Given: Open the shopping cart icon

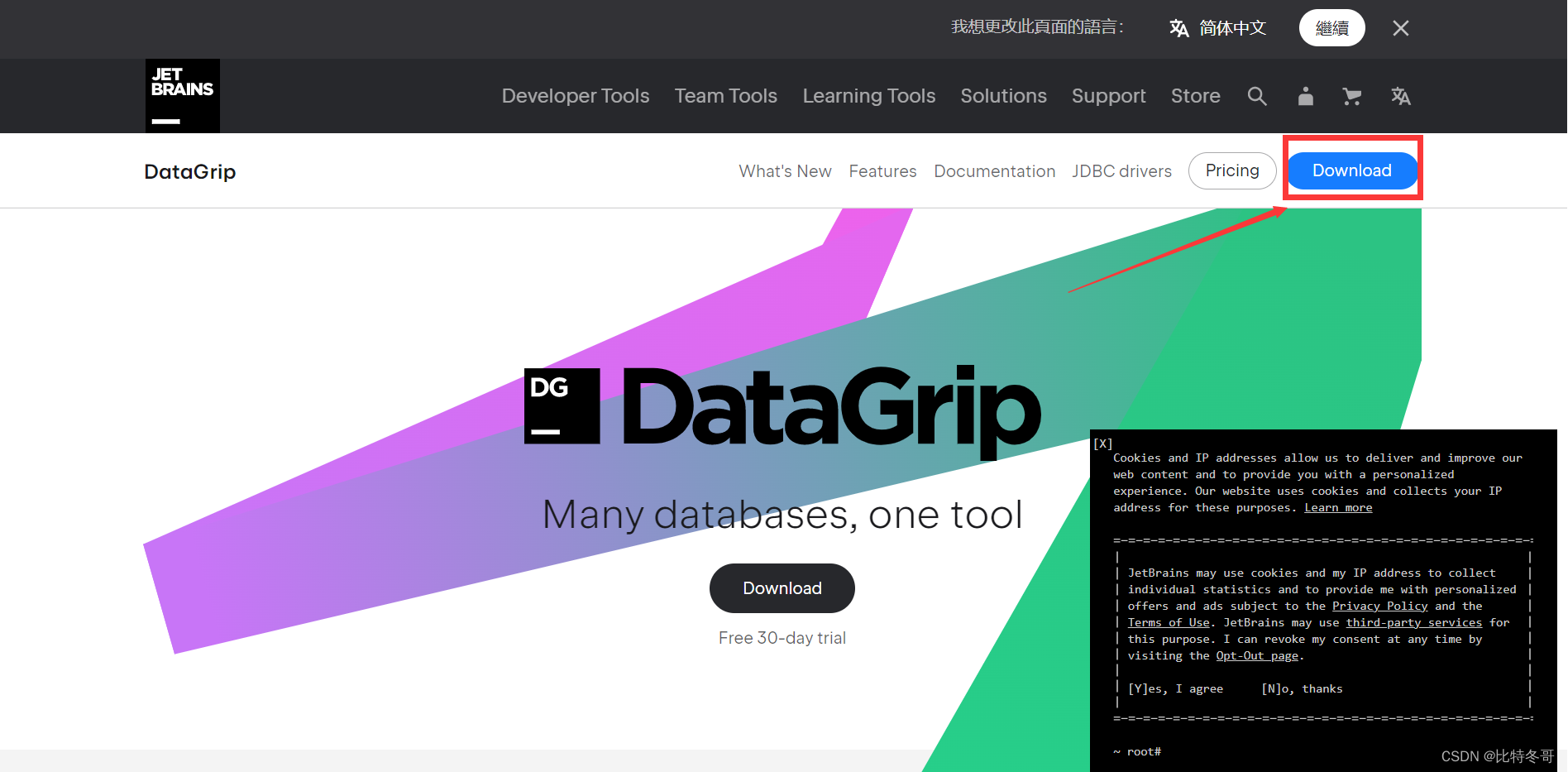Looking at the screenshot, I should (1352, 96).
